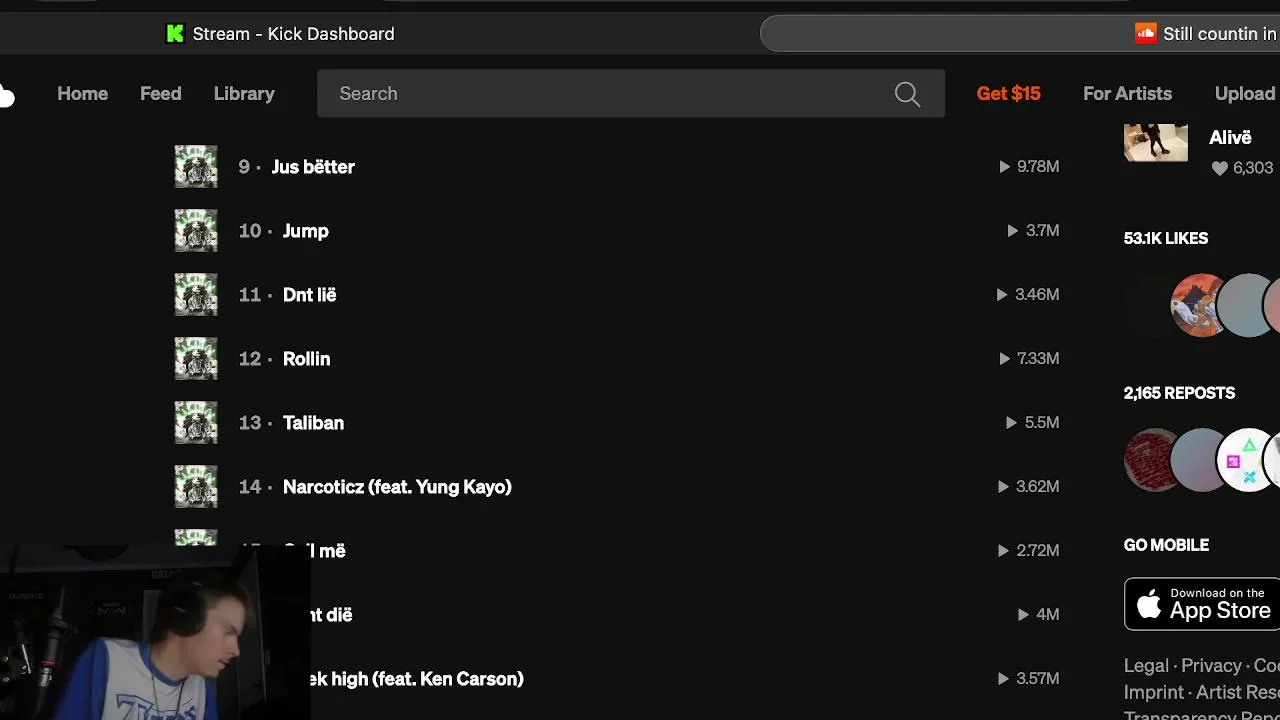The width and height of the screenshot is (1280, 720).
Task: Open the For Artists page
Action: coord(1127,94)
